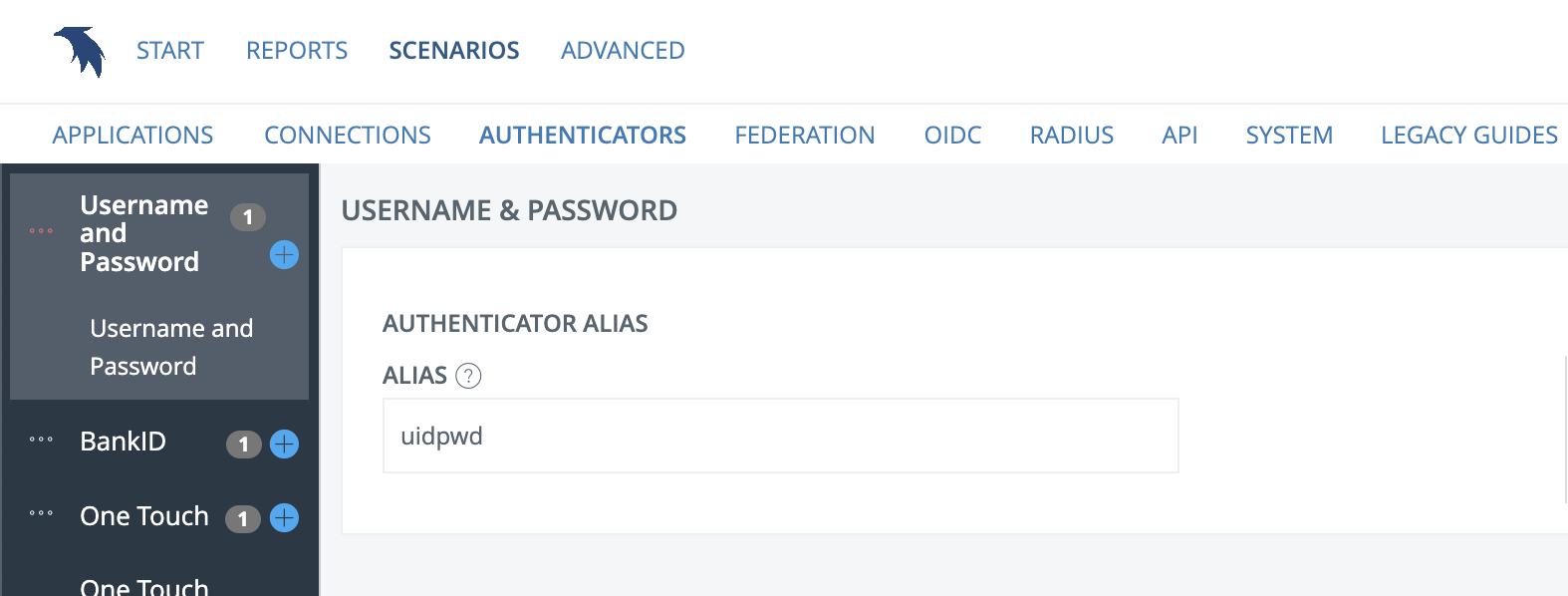This screenshot has height=596, width=1568.
Task: Select the Username and Password child entry
Action: (x=171, y=347)
